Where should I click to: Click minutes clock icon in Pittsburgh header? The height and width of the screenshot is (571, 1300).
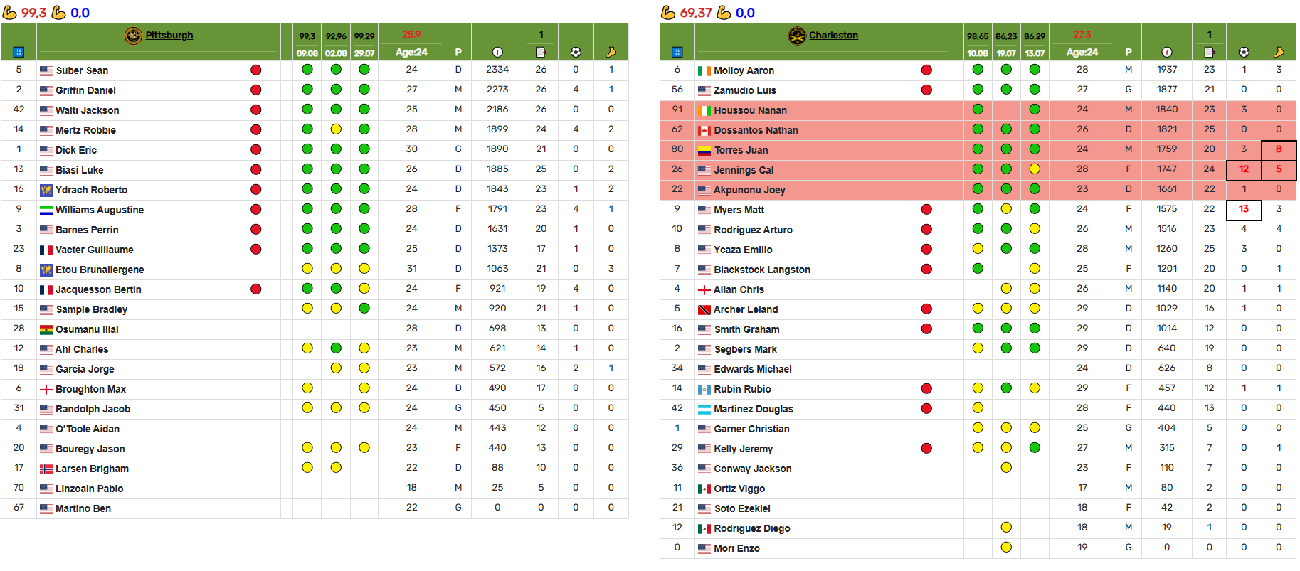pos(498,52)
